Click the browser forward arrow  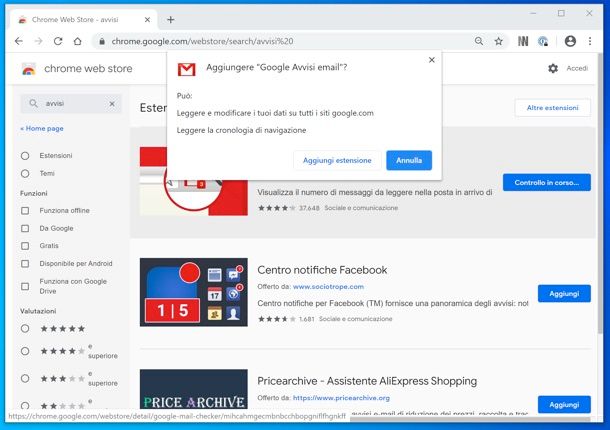click(x=38, y=41)
